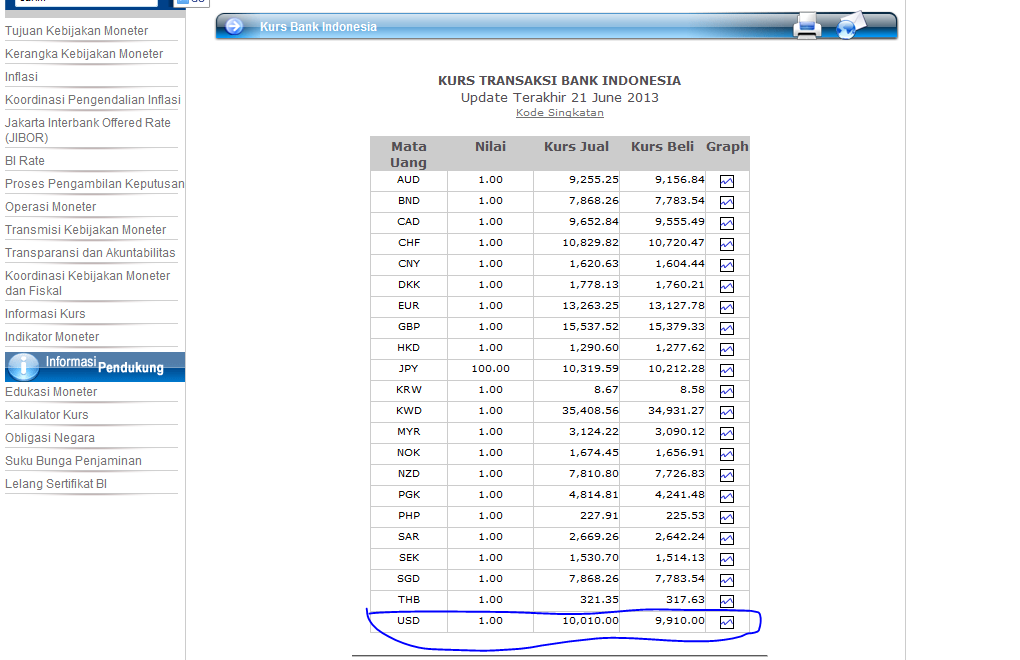
Task: Open Koordinasi Kebijakan Moneter dan Fiskal
Action: [88, 283]
